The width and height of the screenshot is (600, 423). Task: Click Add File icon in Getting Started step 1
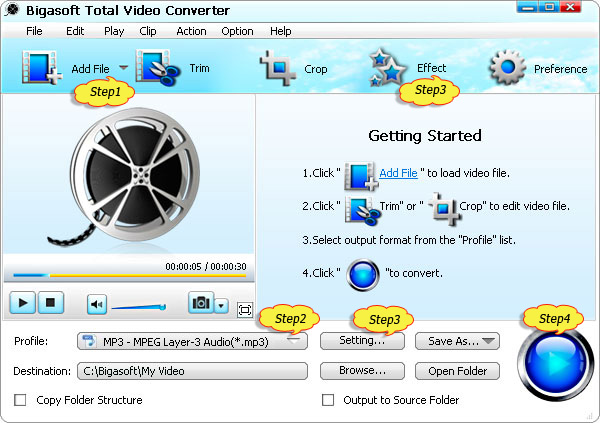[x=361, y=176]
